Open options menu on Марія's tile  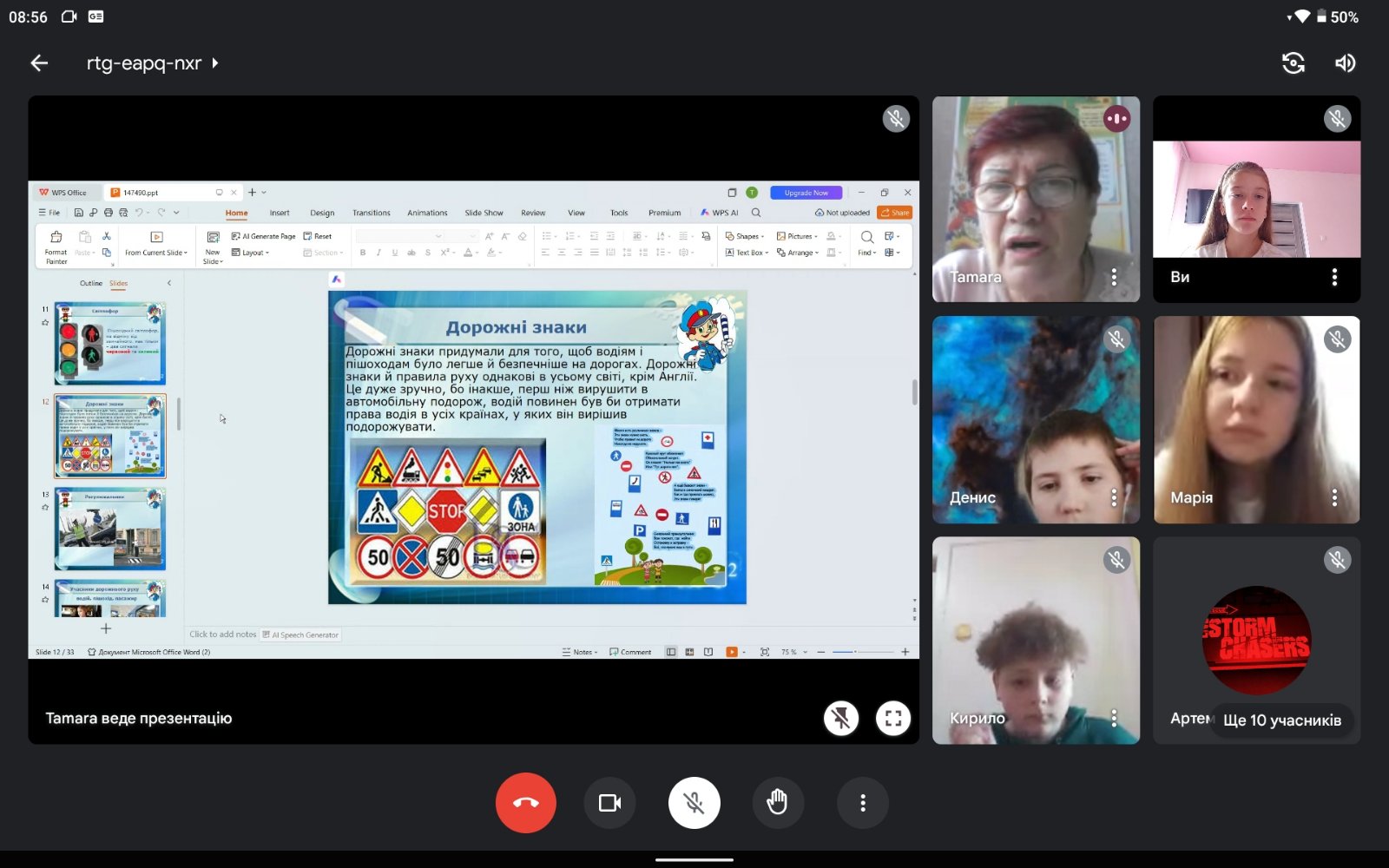(1334, 497)
